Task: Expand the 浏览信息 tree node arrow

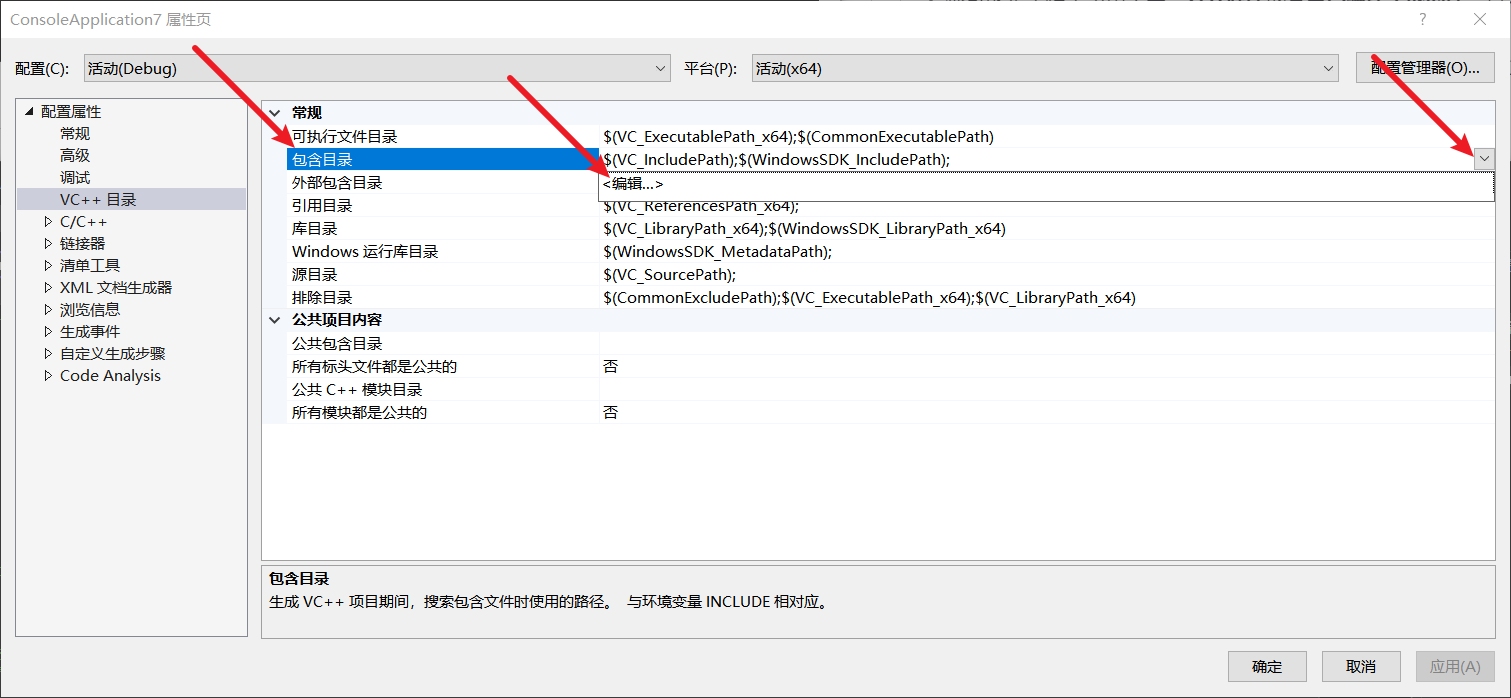Action: (x=48, y=309)
